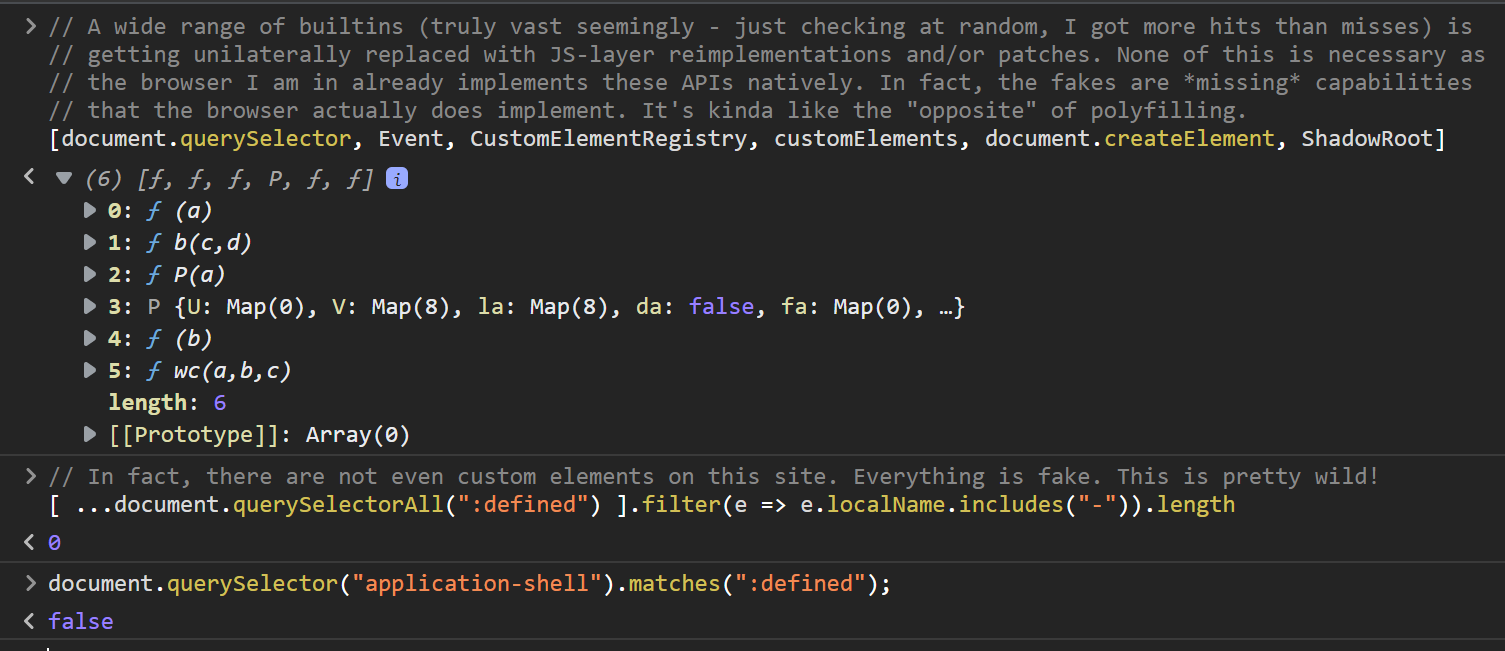Click the prompt arrow on the querySelector matches line
Viewport: 1505px width, 651px height.
coord(30,583)
